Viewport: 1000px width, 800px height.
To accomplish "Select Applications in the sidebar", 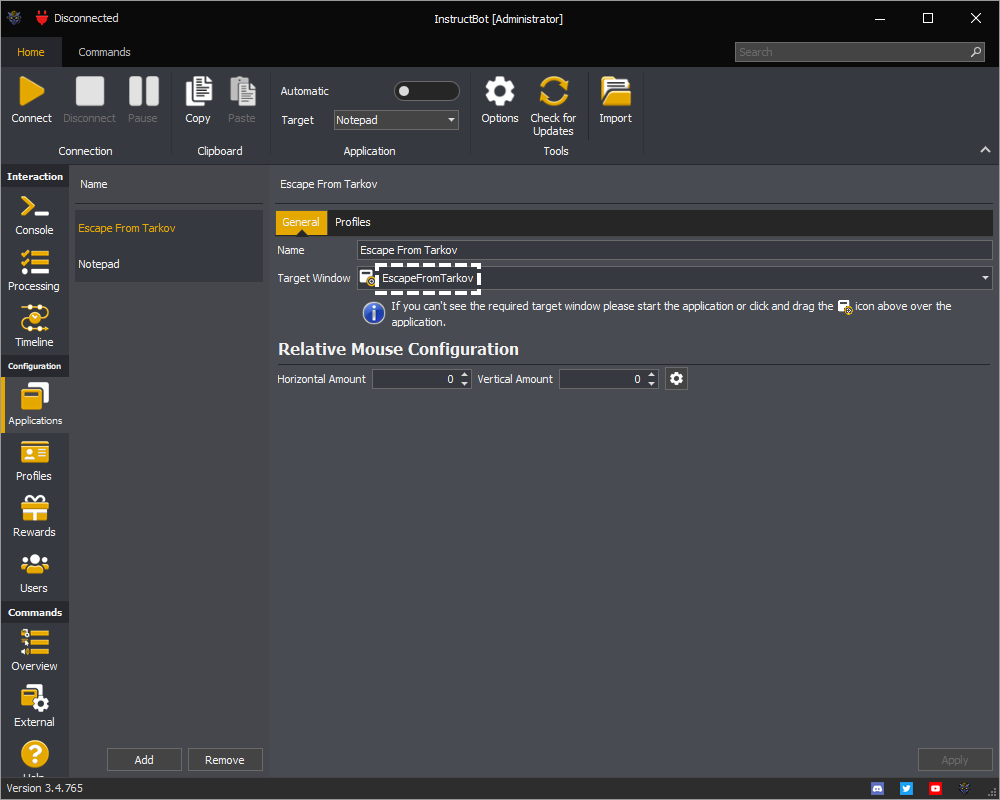I will point(35,405).
